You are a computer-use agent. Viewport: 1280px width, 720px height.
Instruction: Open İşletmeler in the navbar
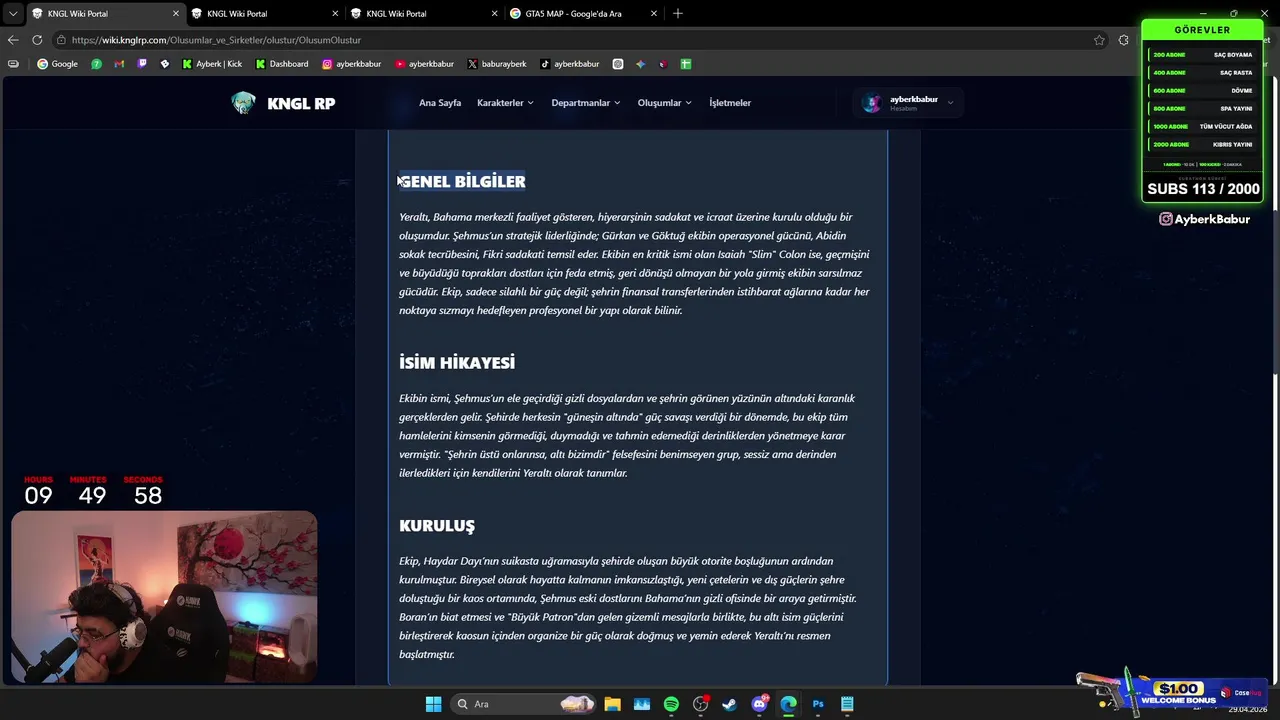coord(730,103)
